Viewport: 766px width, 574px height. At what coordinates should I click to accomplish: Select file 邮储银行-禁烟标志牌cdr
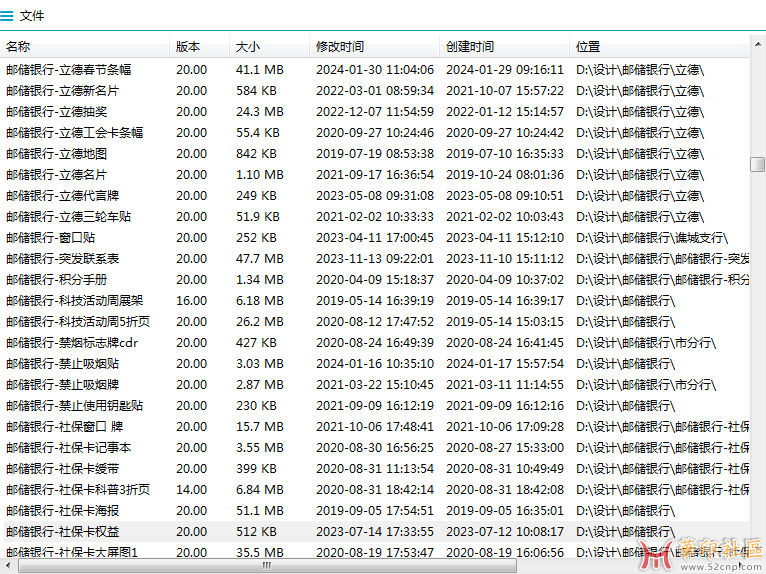pos(72,343)
